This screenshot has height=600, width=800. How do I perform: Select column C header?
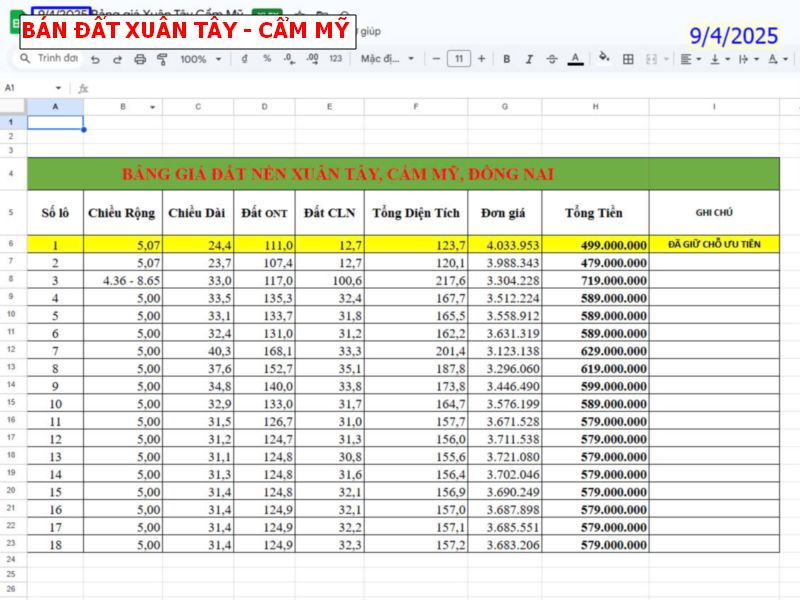[x=198, y=107]
